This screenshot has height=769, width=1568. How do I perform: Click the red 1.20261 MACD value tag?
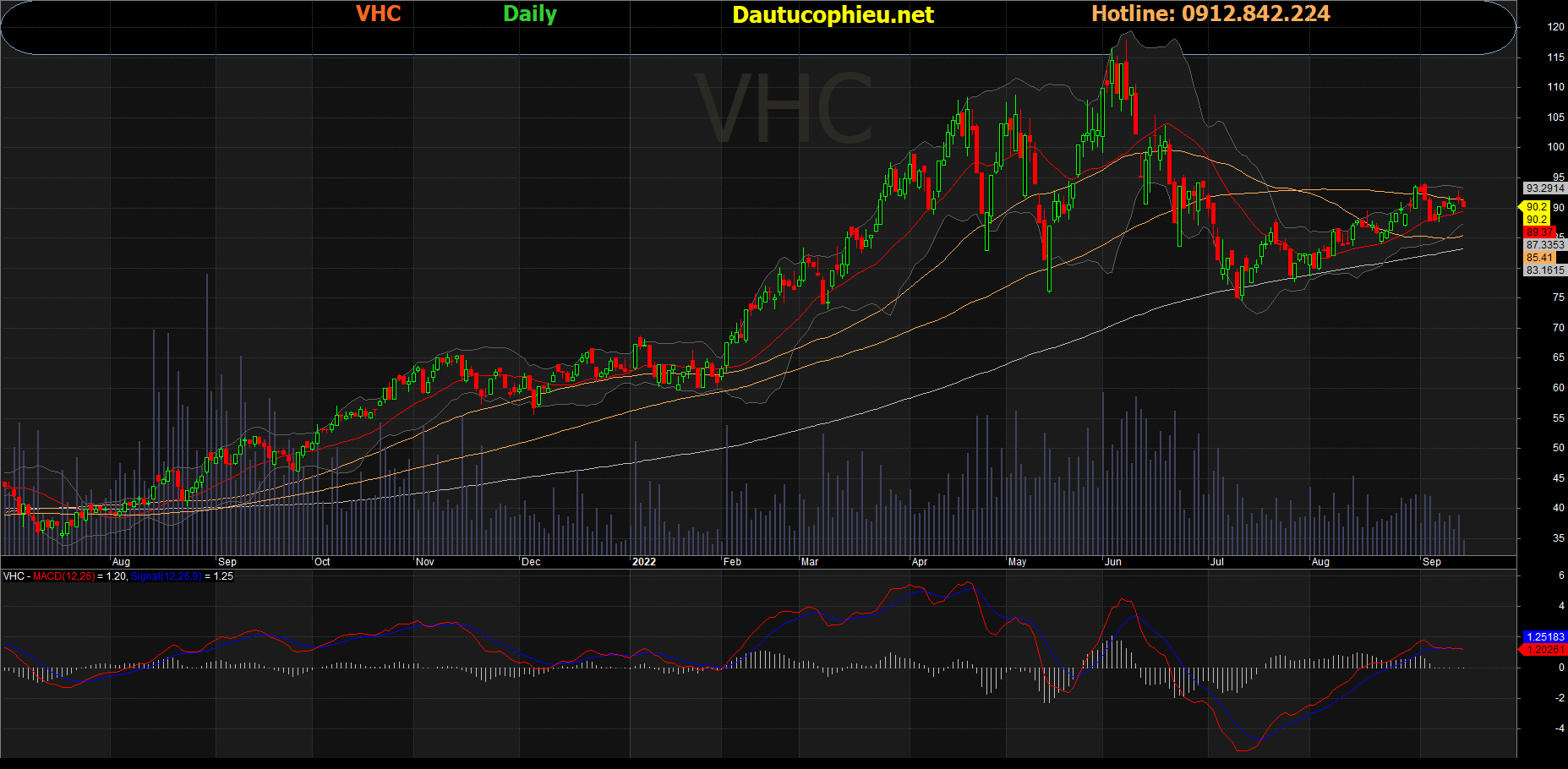[1543, 650]
